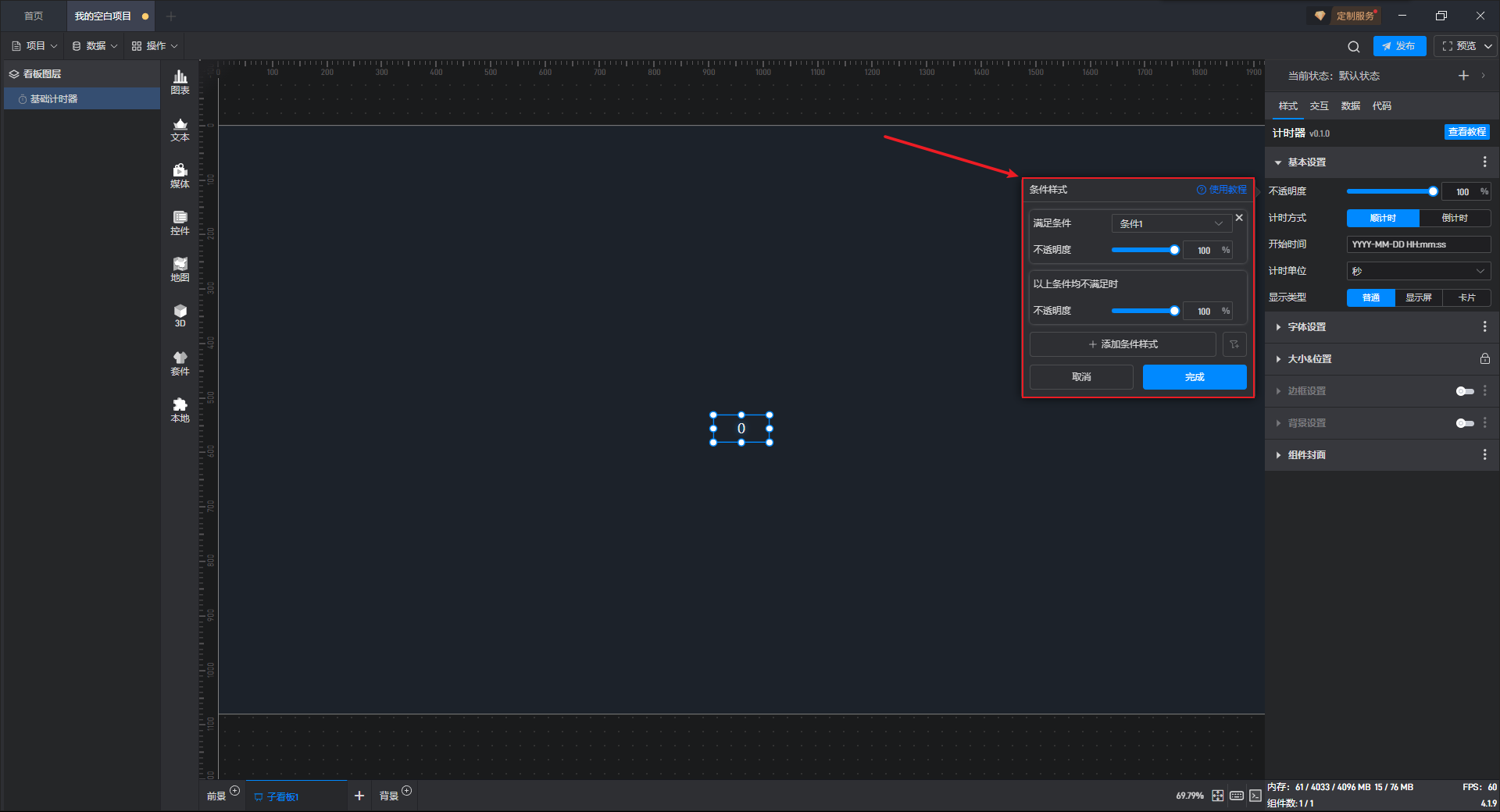Open the 套件 kit component panel
1500x812 pixels.
coord(180,363)
